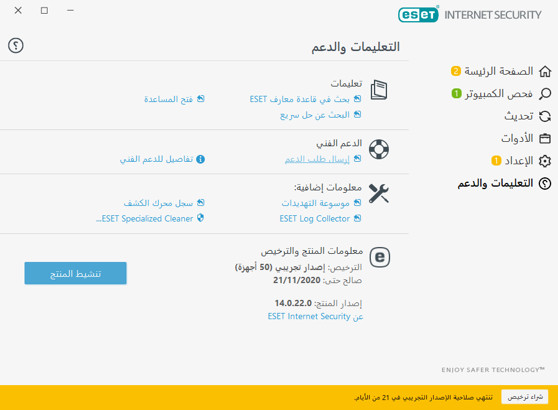The image size is (558, 410).
Task: Click the شراء ترخيص buy license button
Action: pos(525,397)
